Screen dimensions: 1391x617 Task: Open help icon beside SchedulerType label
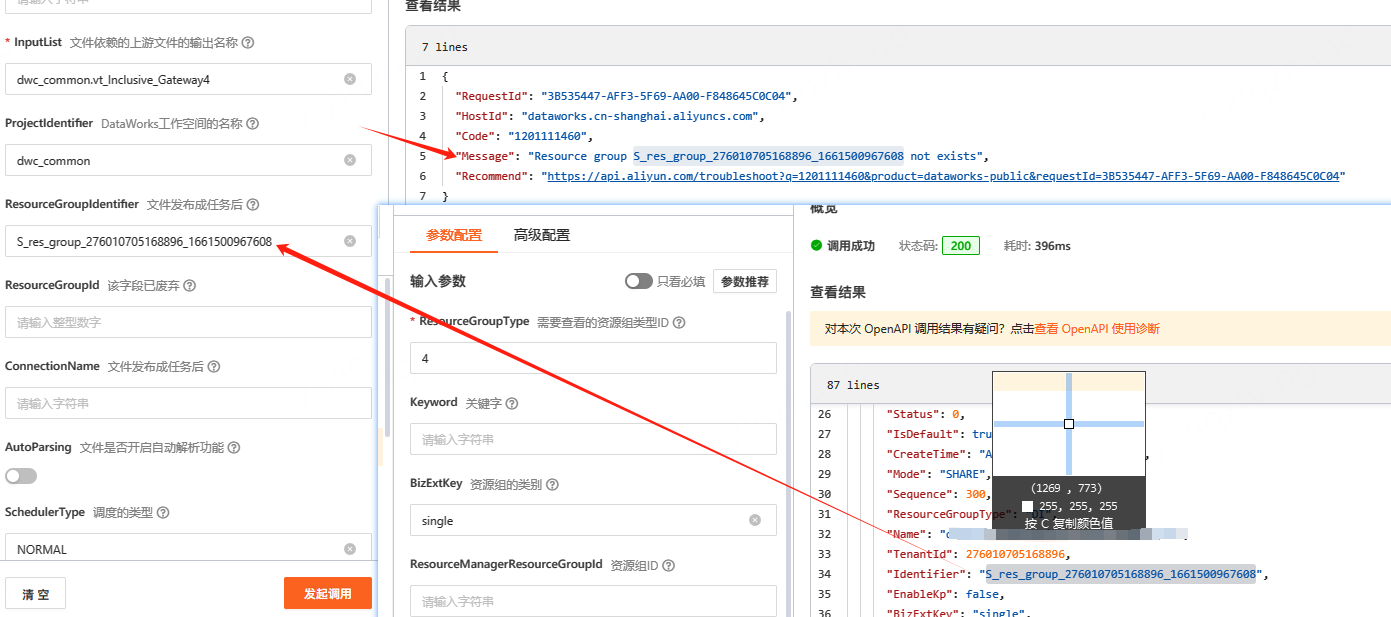tap(163, 513)
